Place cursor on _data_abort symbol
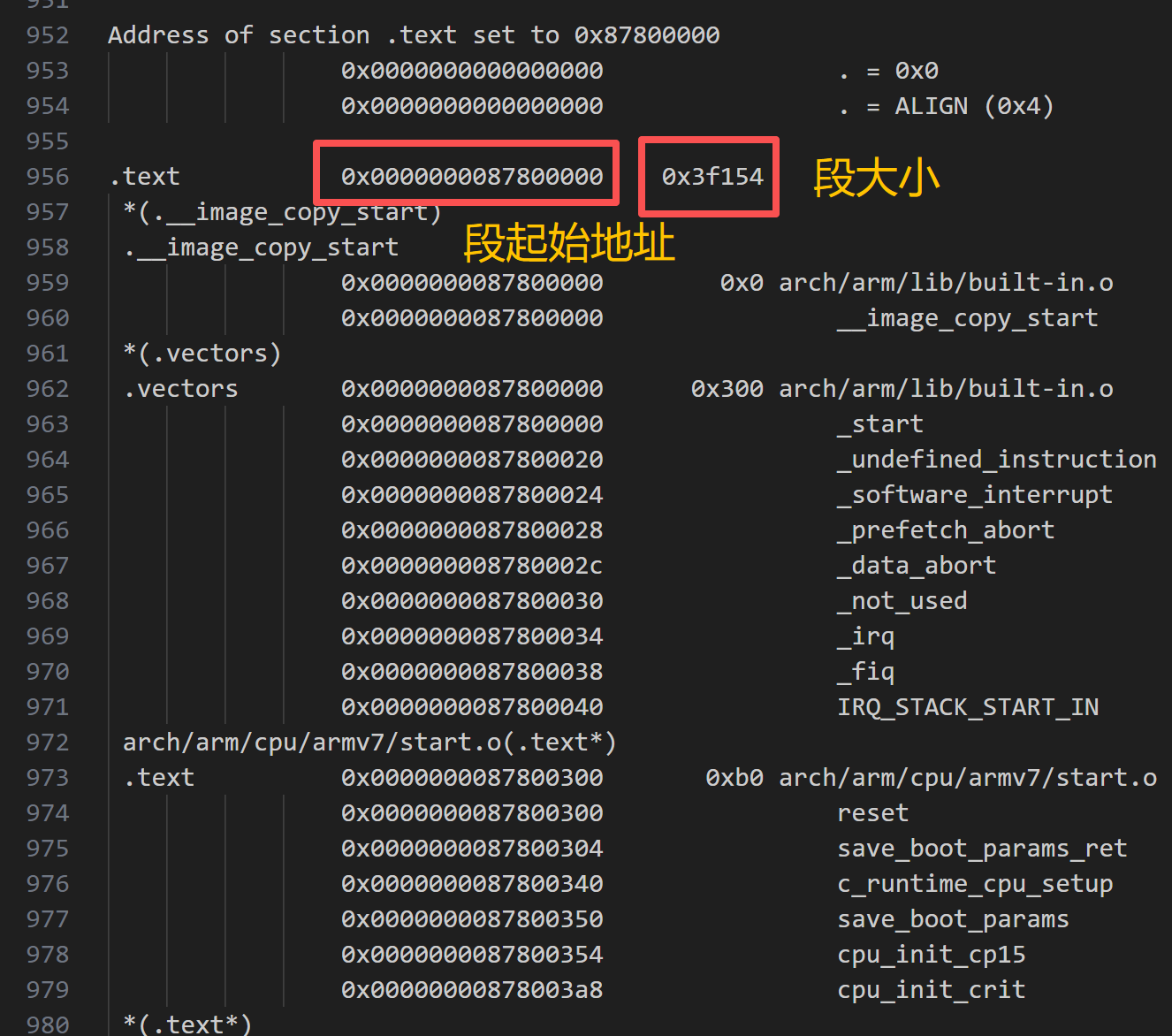 916,566
